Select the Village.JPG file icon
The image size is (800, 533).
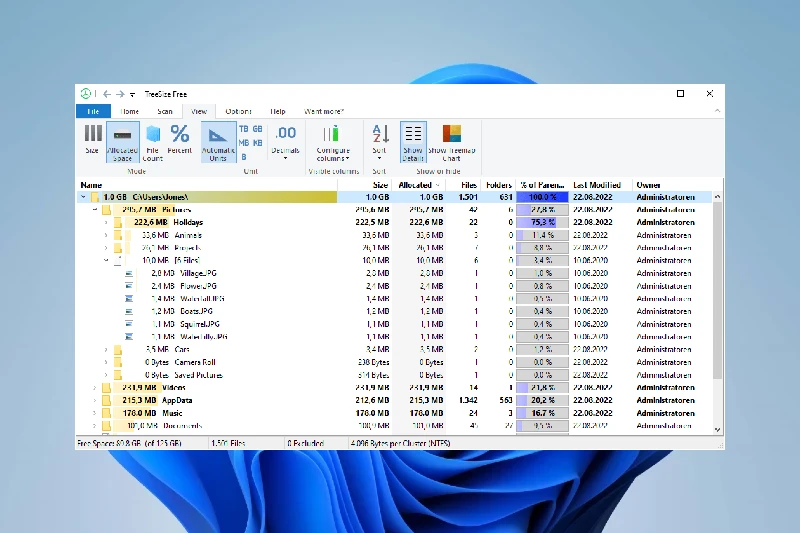click(129, 273)
